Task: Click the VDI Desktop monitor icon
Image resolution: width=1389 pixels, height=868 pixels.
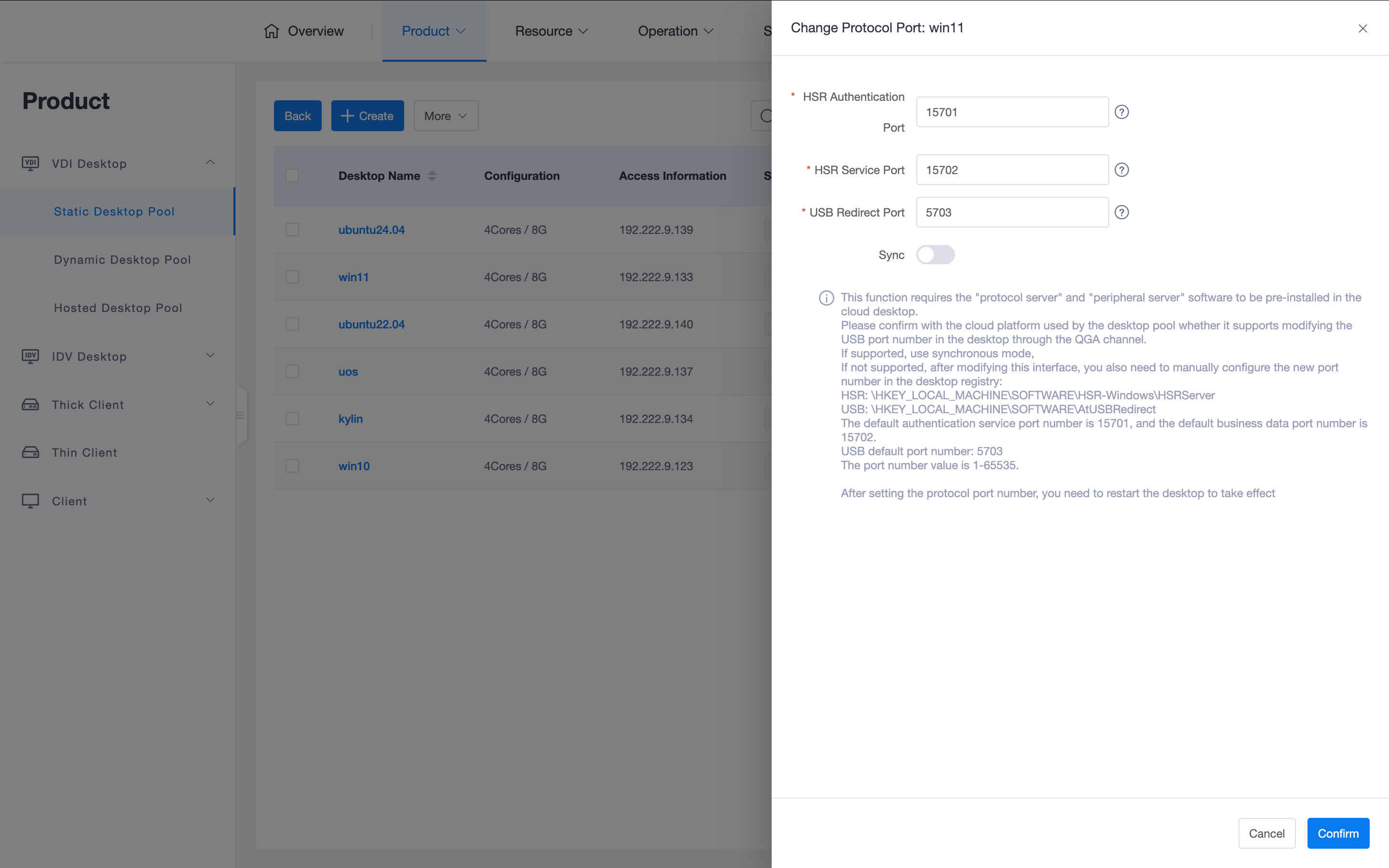Action: [x=30, y=163]
